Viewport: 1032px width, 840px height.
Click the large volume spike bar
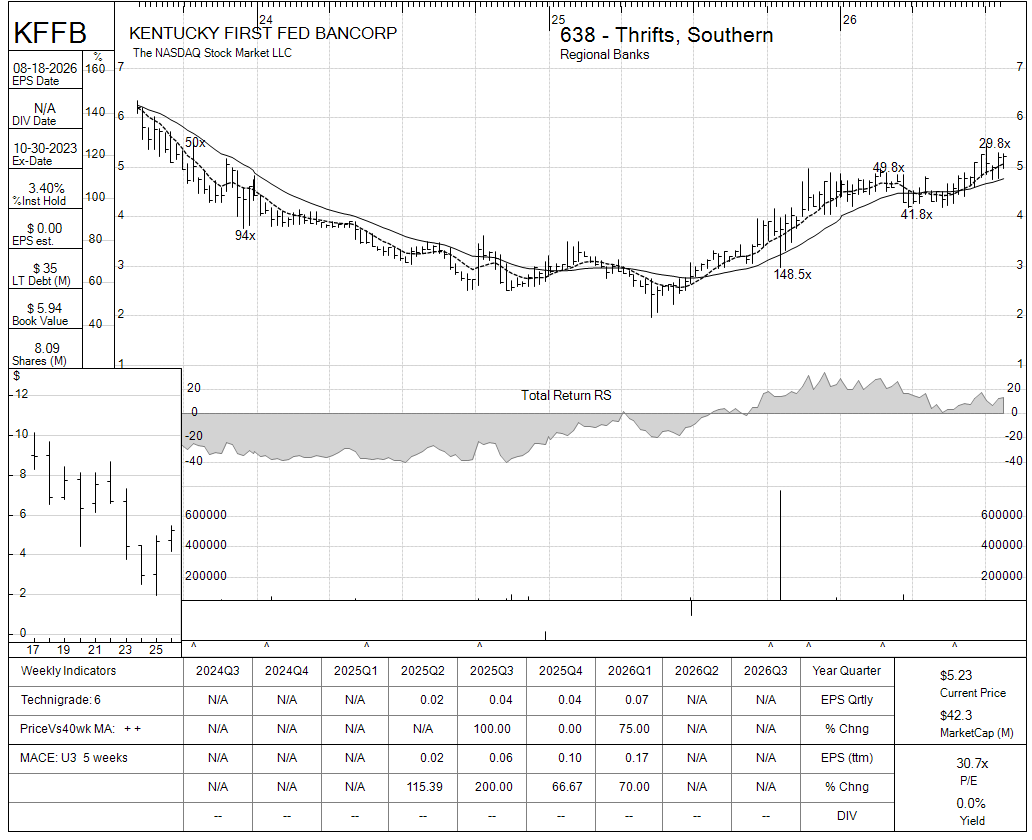pos(781,545)
